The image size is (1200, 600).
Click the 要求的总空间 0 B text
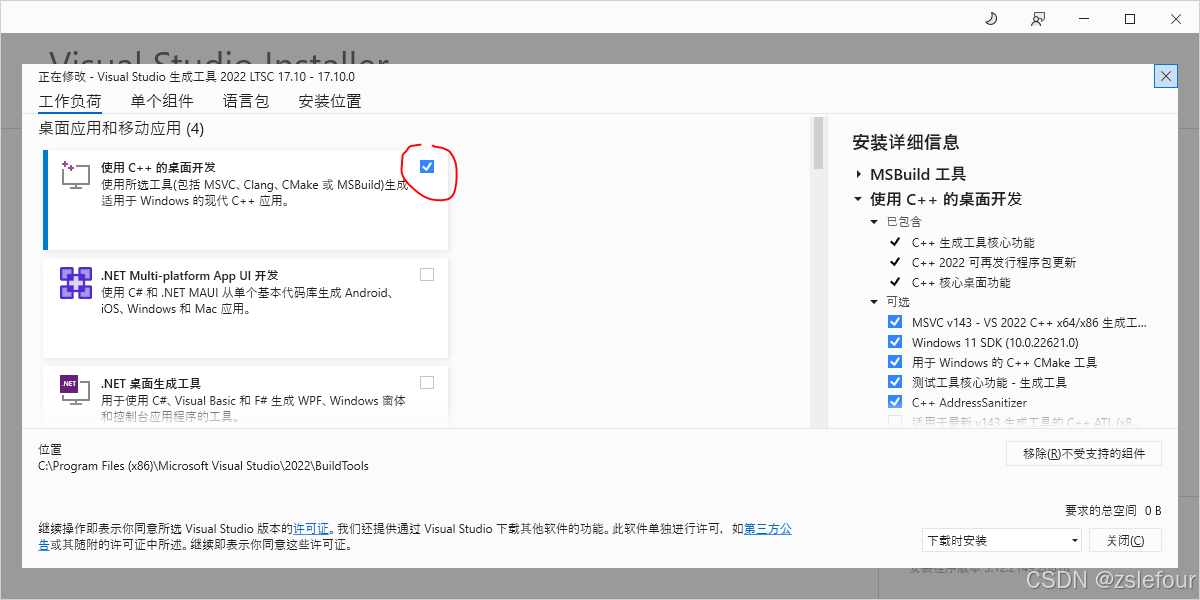(x=1113, y=510)
